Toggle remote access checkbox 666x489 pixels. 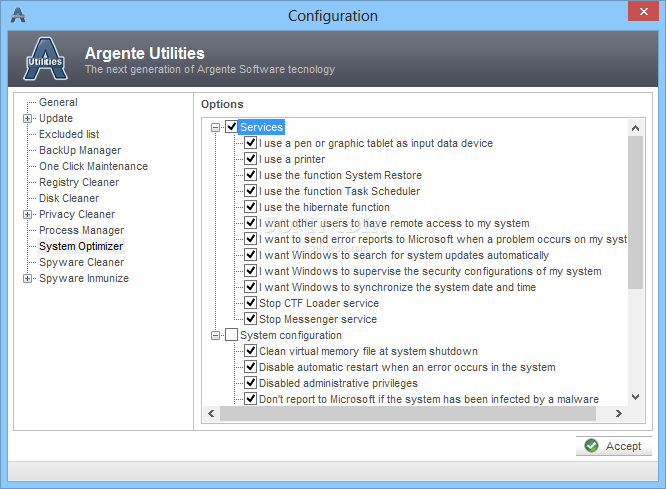click(251, 223)
